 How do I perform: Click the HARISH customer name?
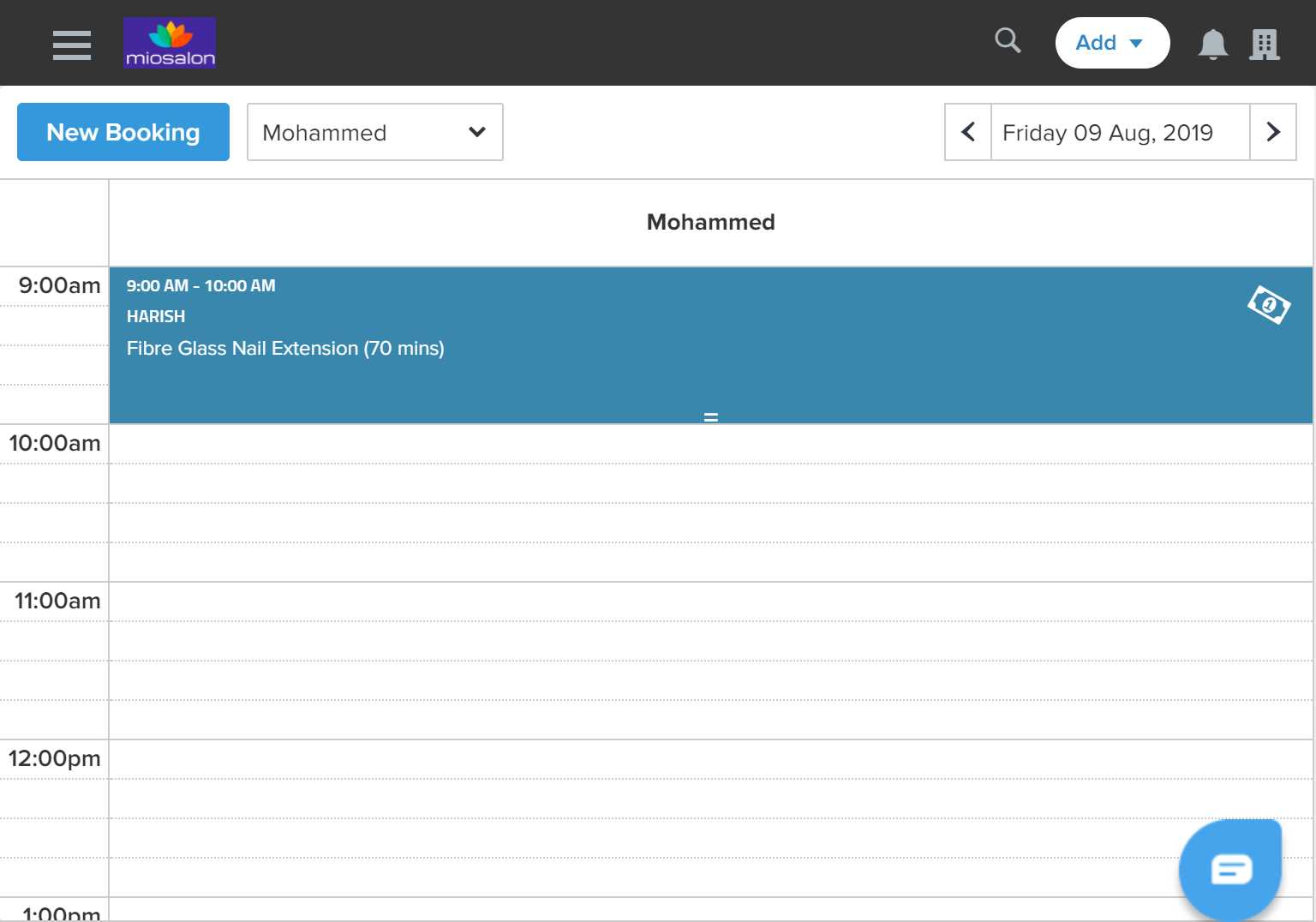pyautogui.click(x=156, y=317)
